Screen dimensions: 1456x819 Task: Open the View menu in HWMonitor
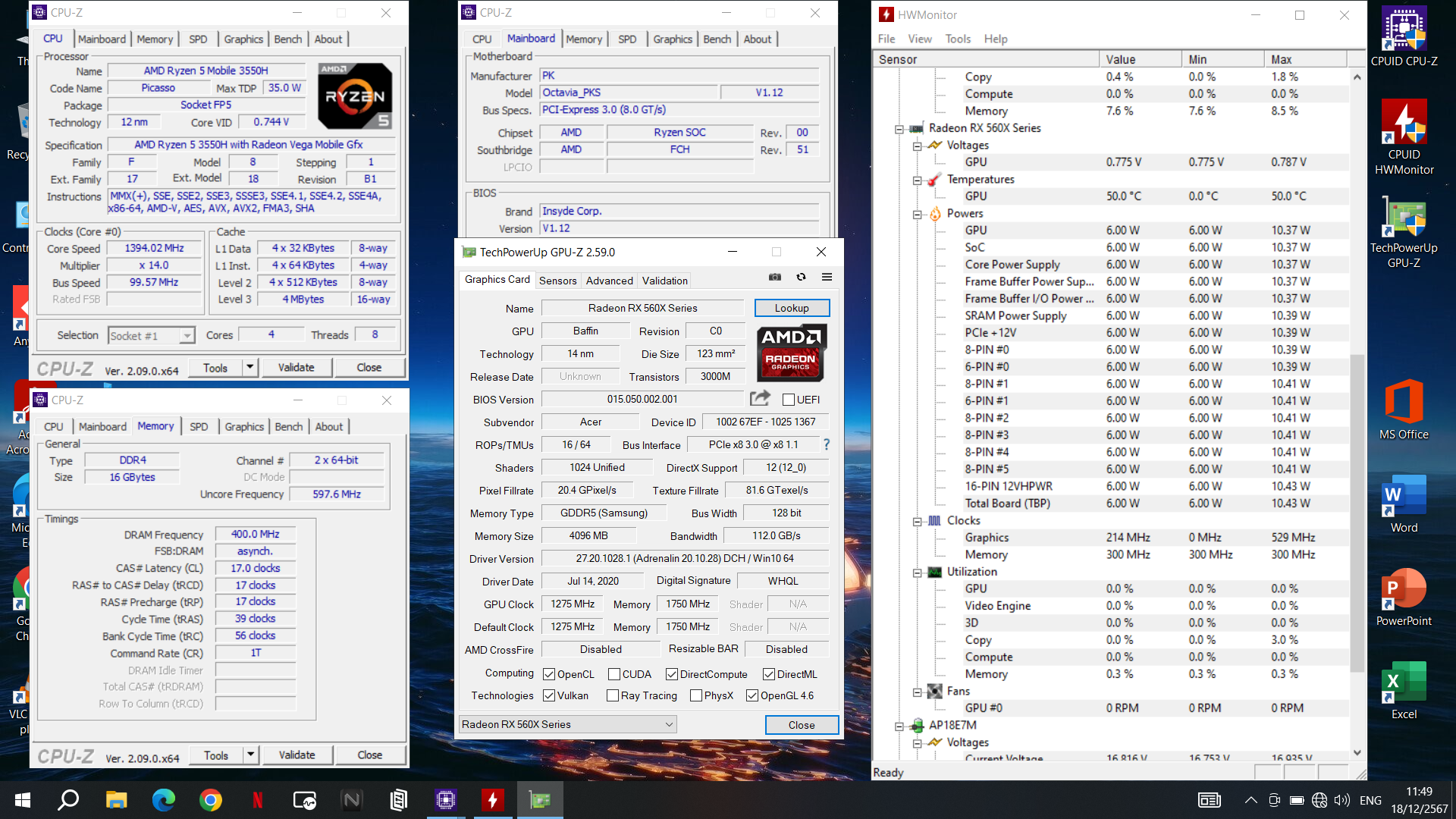(x=919, y=39)
